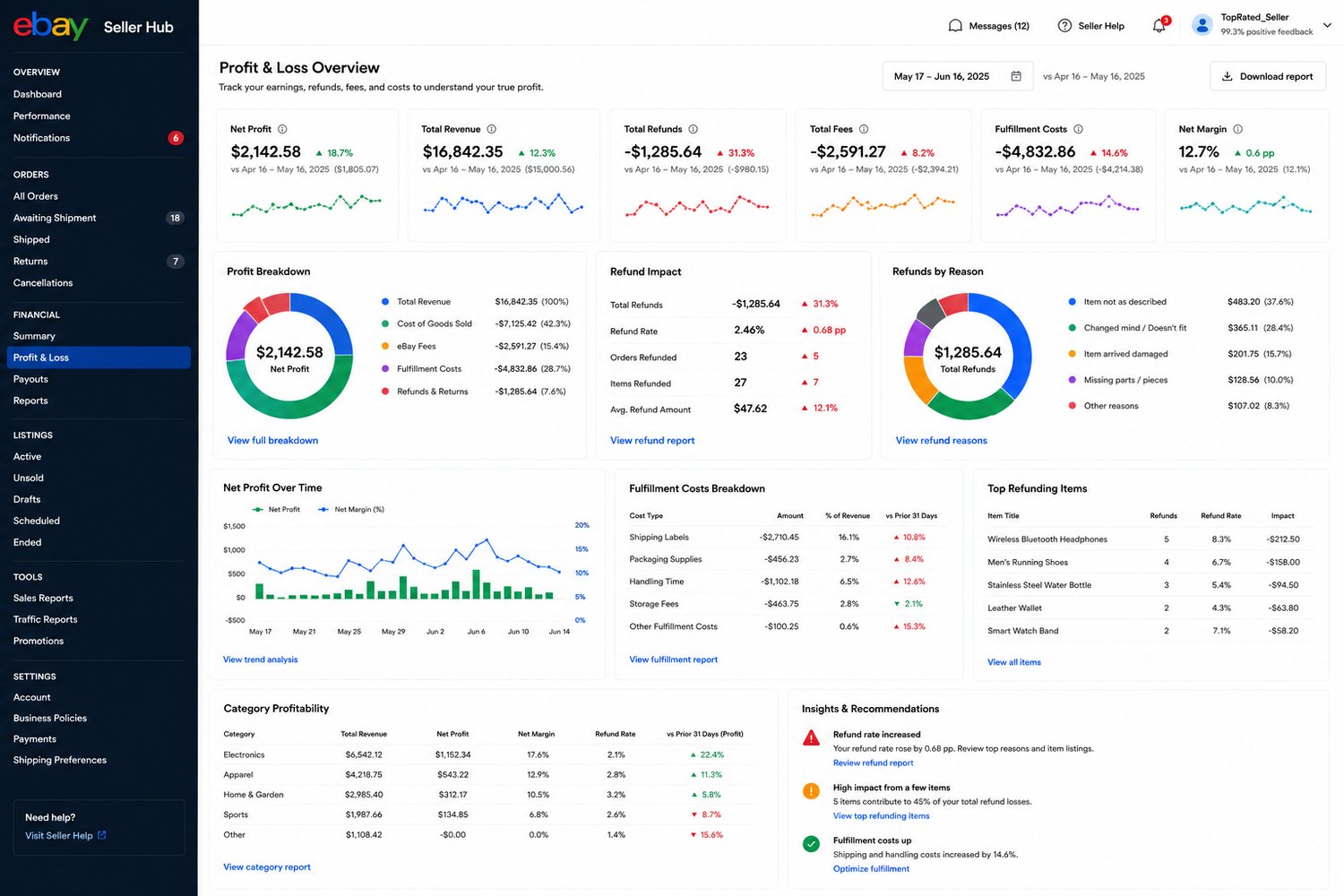Click the Refunds by Reason donut chart
Screen dimensions: 1344x896
click(968, 356)
